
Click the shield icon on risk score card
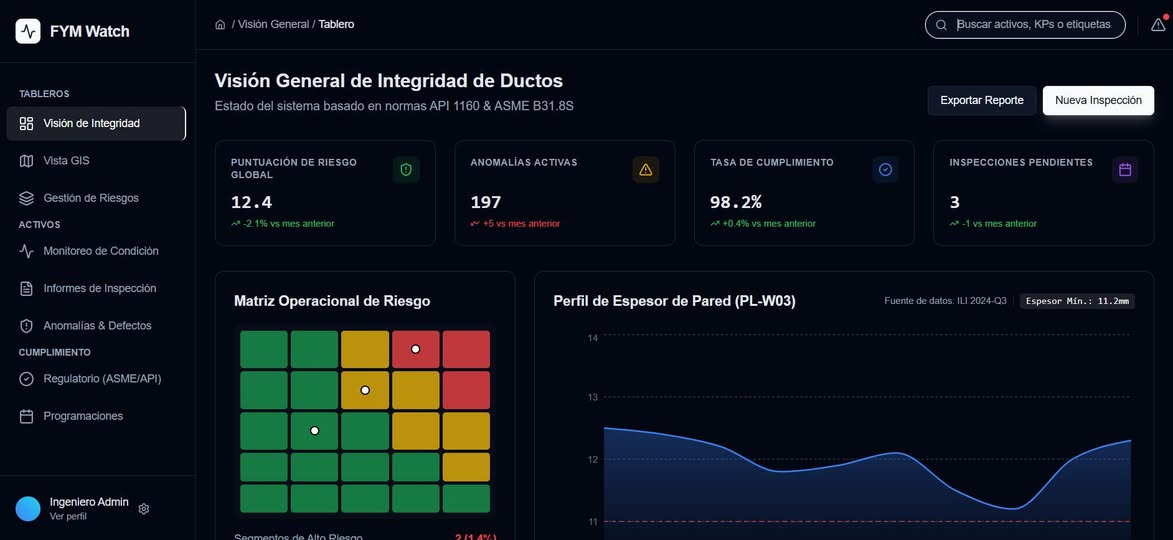tap(406, 170)
